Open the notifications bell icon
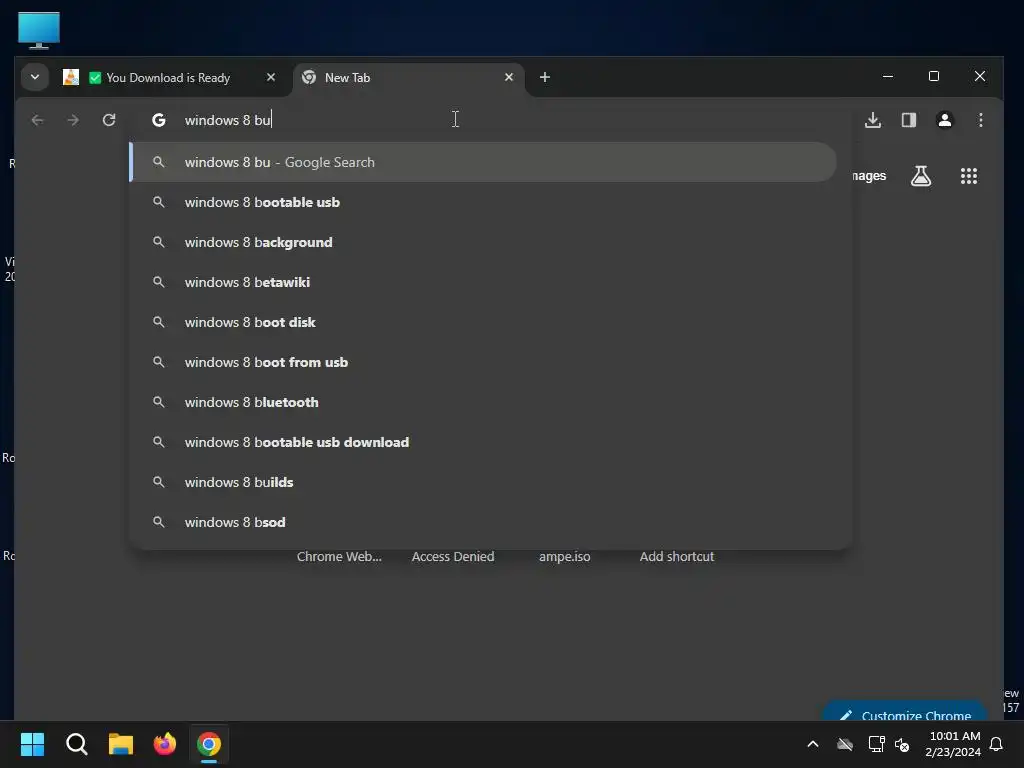This screenshot has height=768, width=1024. tap(997, 744)
